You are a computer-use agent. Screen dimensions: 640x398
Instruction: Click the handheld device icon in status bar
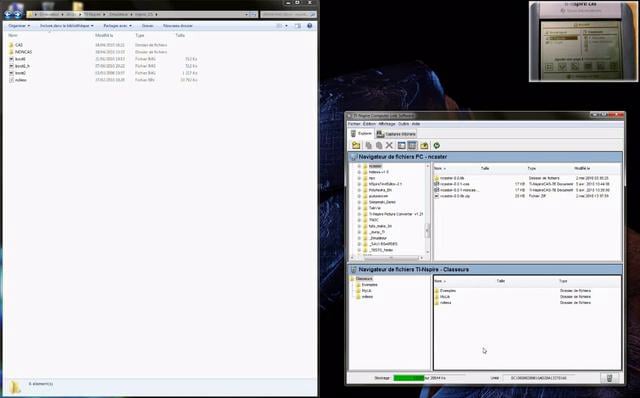coord(609,378)
